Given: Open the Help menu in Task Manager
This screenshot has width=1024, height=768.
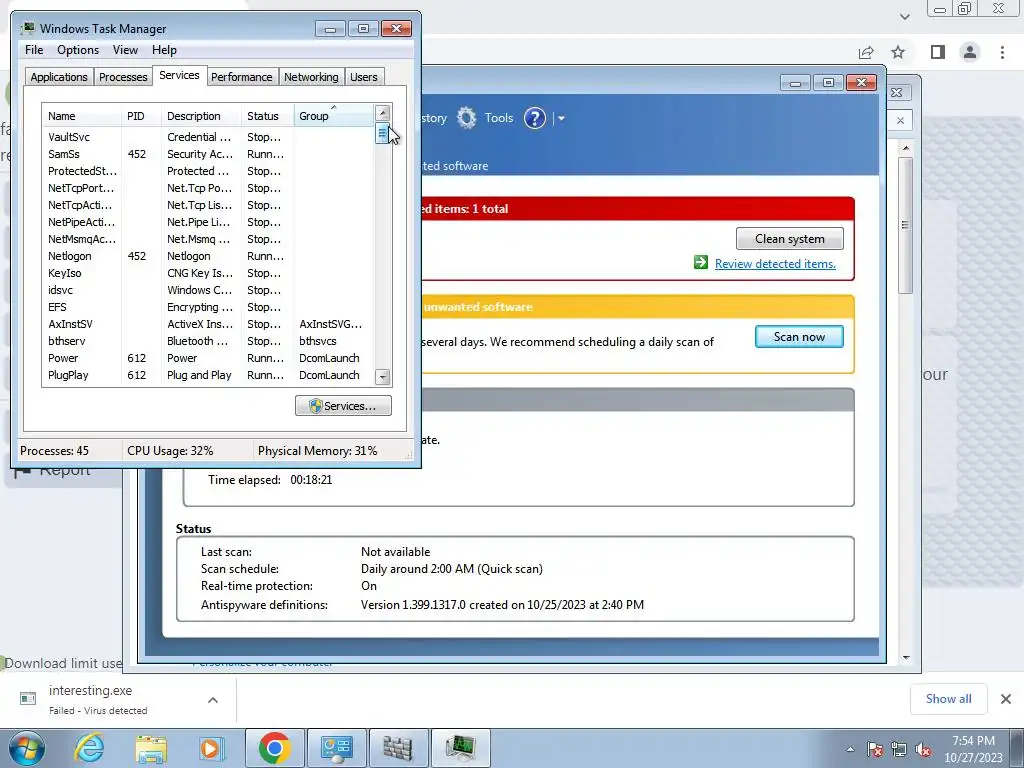Looking at the screenshot, I should 164,50.
